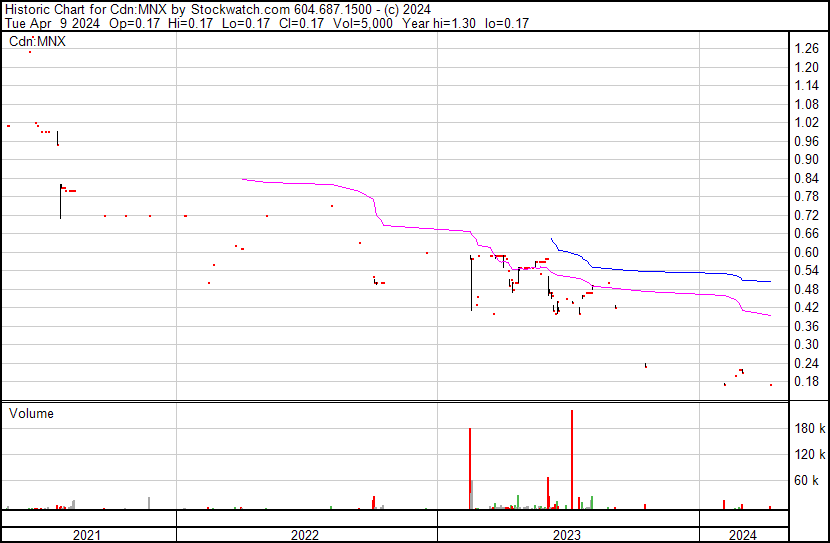Click the 2021 year label
Screen dimensions: 830x543
86,535
